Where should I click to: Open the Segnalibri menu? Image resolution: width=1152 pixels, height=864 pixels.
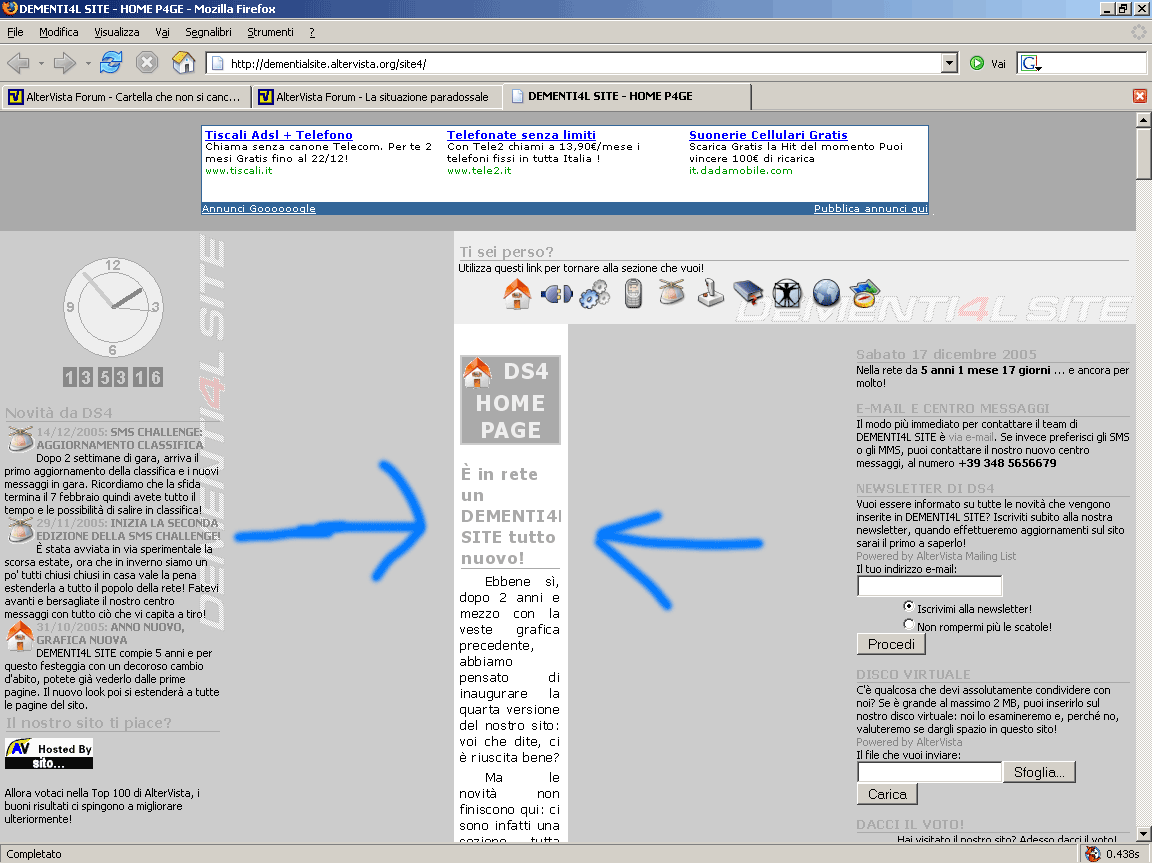click(x=208, y=32)
